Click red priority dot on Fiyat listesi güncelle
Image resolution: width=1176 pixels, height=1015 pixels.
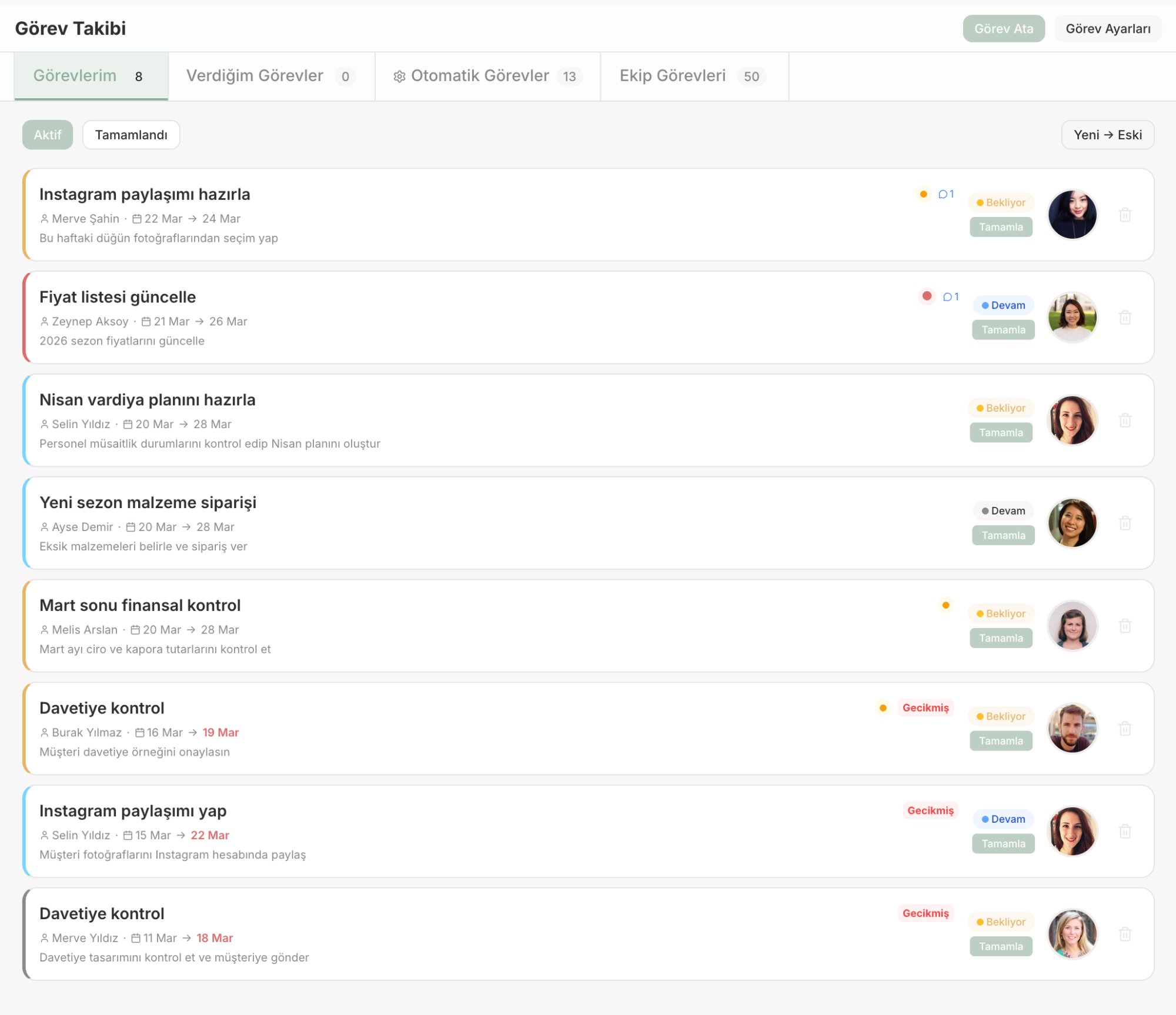(927, 296)
